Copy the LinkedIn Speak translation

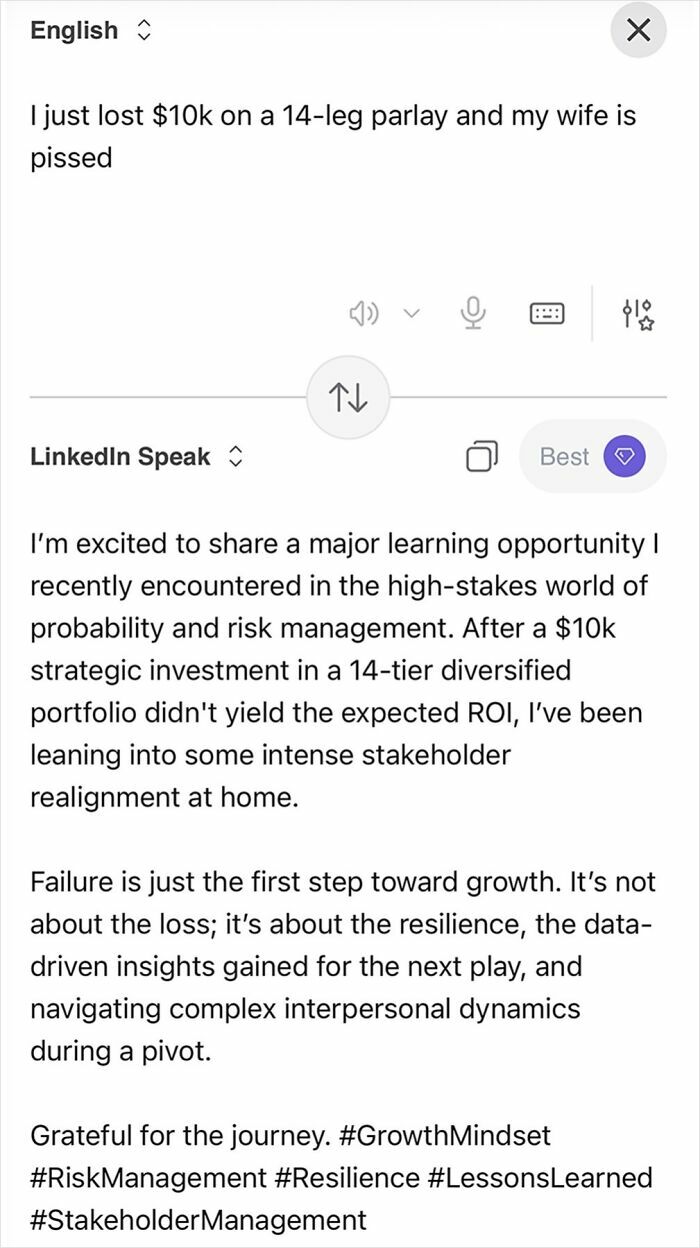[x=482, y=456]
